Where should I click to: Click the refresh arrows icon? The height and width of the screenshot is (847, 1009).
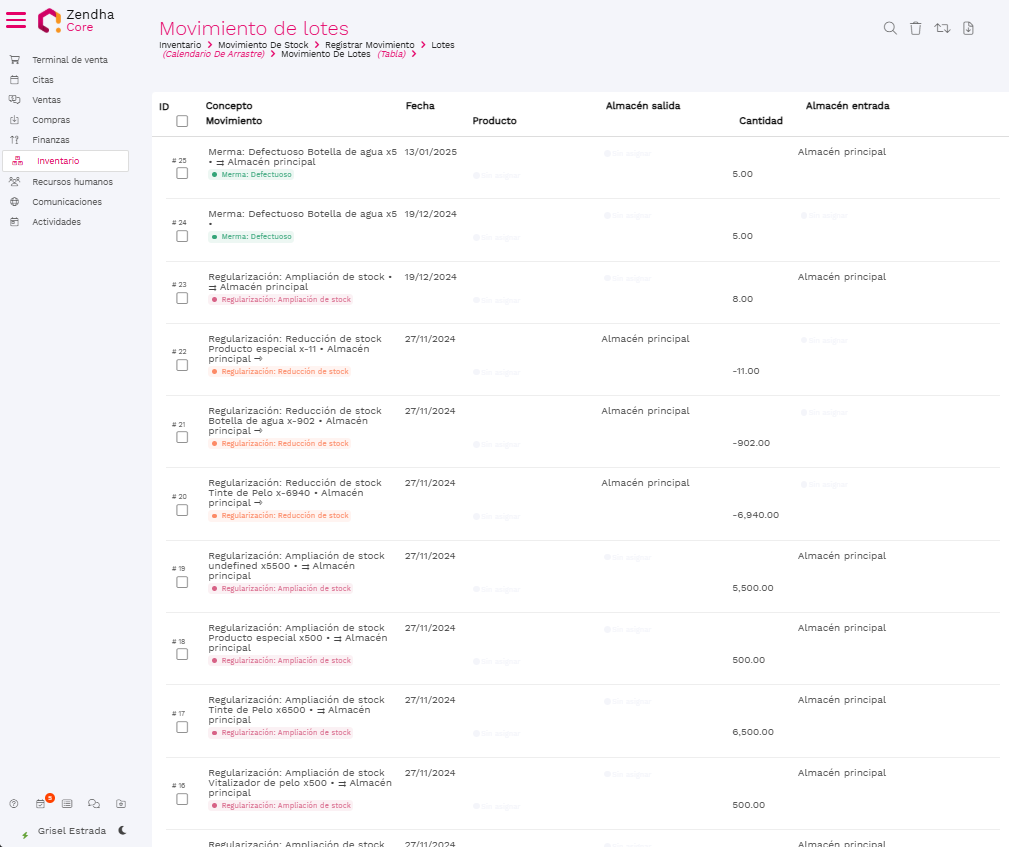(x=942, y=28)
